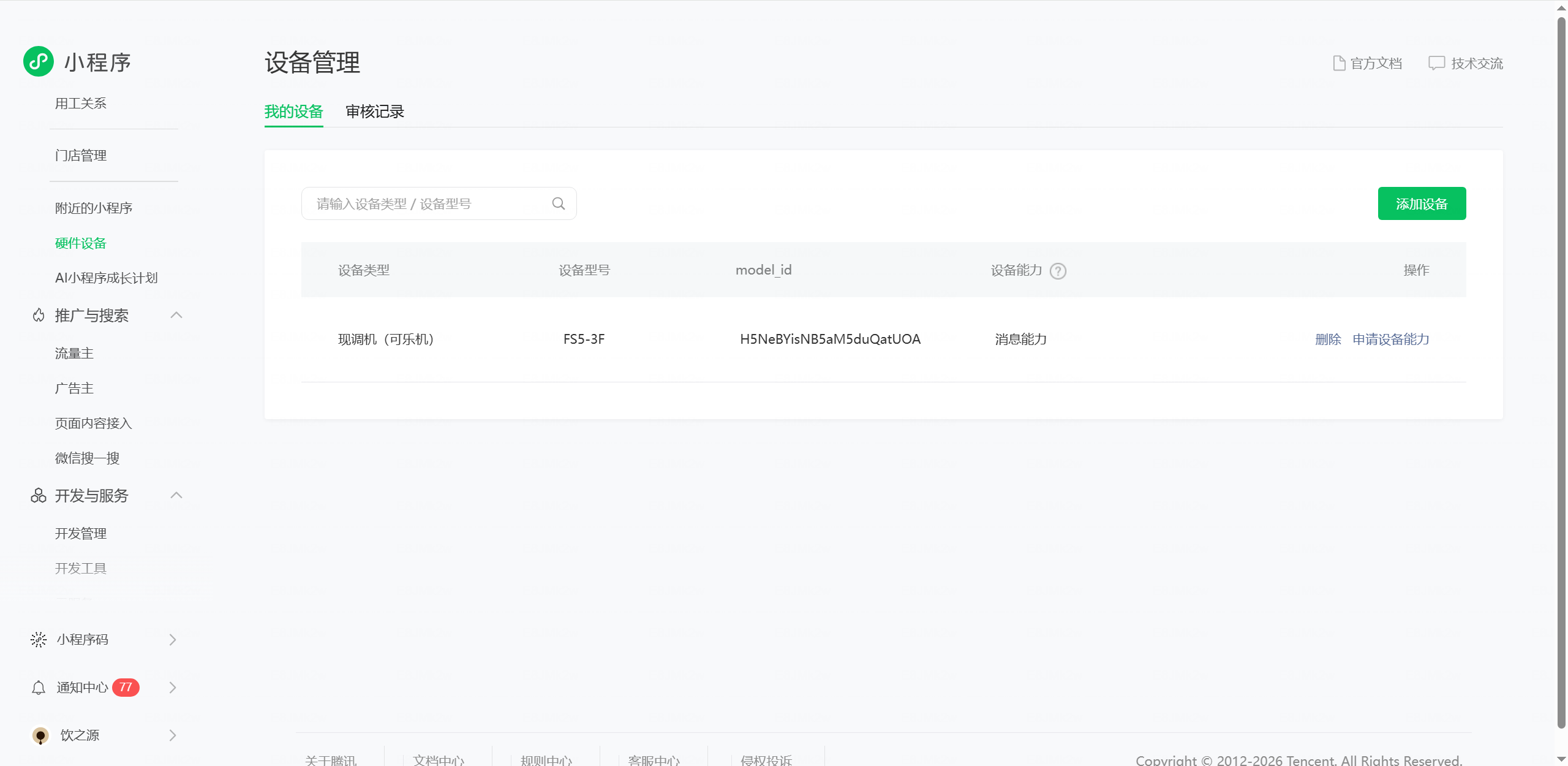1568x766 pixels.
Task: Focus the device type search input field
Action: tap(429, 203)
